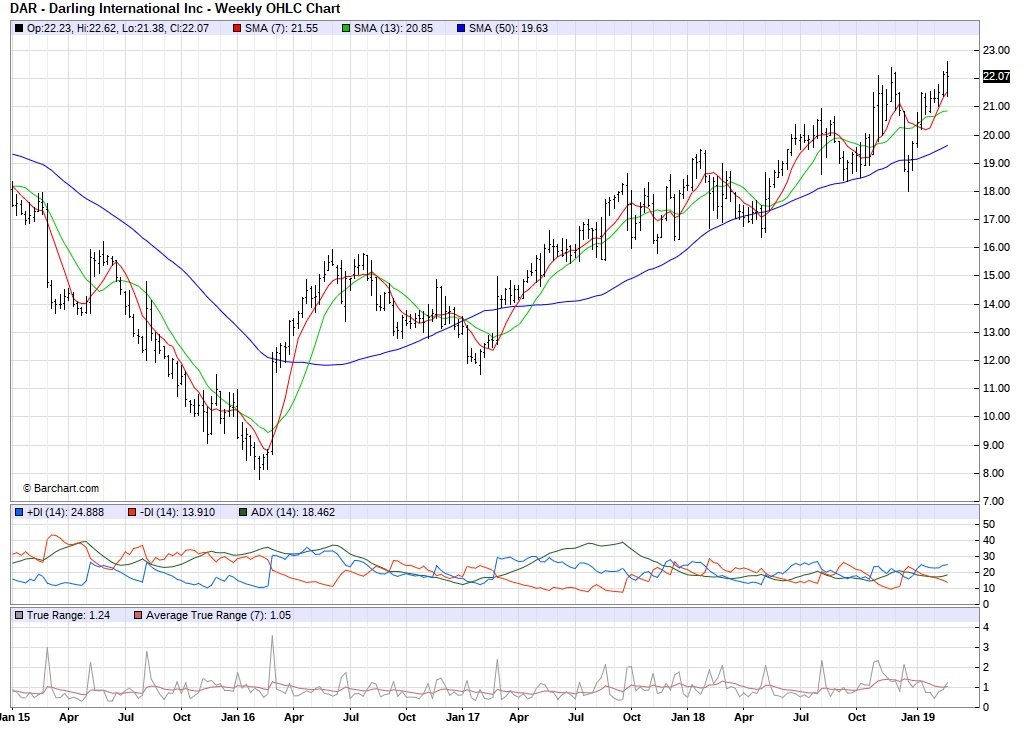1021x748 pixels.
Task: Click the 50 level on the ADX axis
Action: (989, 524)
